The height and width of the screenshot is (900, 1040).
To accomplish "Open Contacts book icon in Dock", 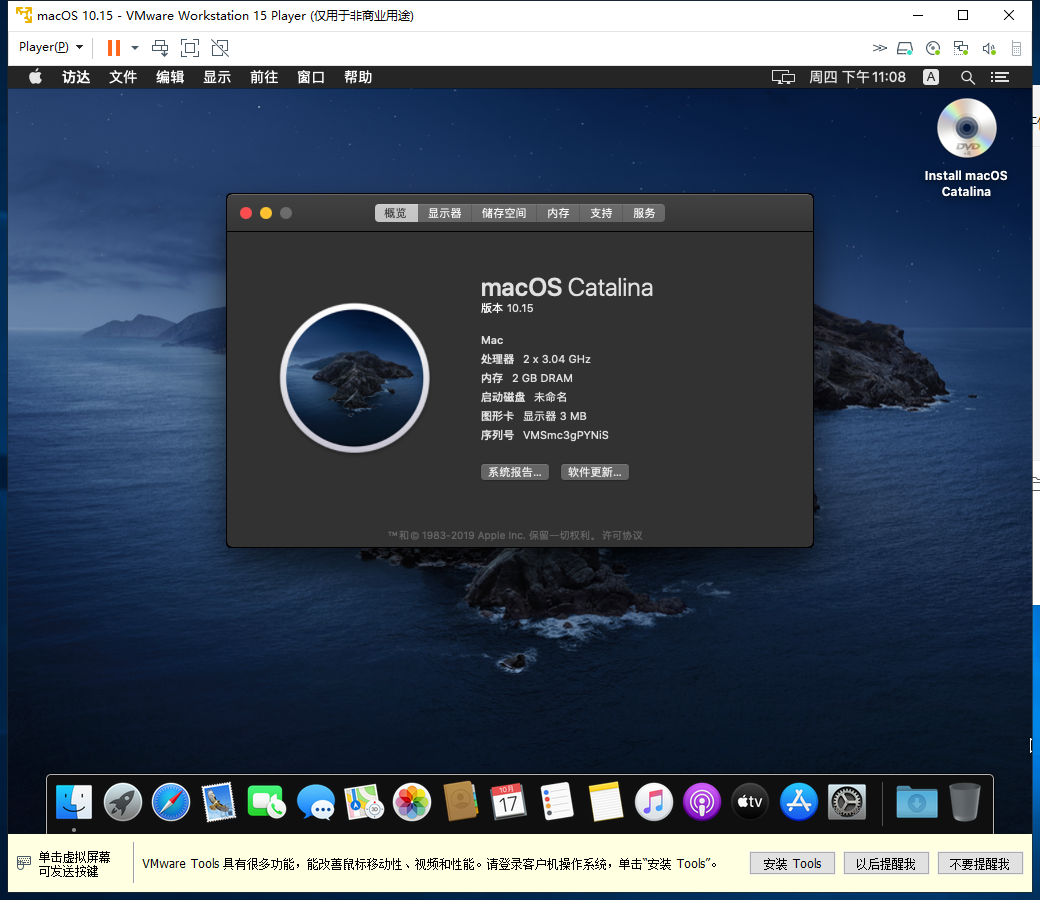I will (x=461, y=802).
